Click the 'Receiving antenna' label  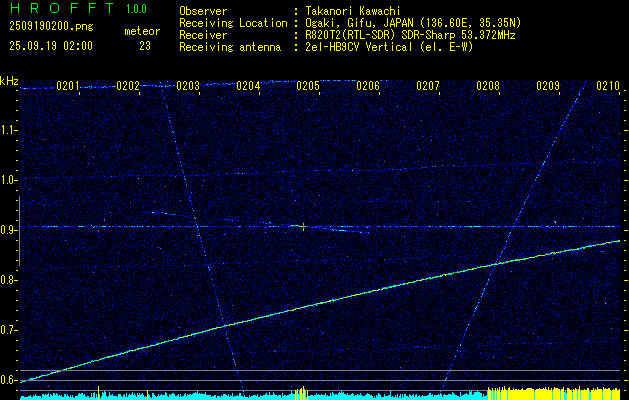pos(230,47)
